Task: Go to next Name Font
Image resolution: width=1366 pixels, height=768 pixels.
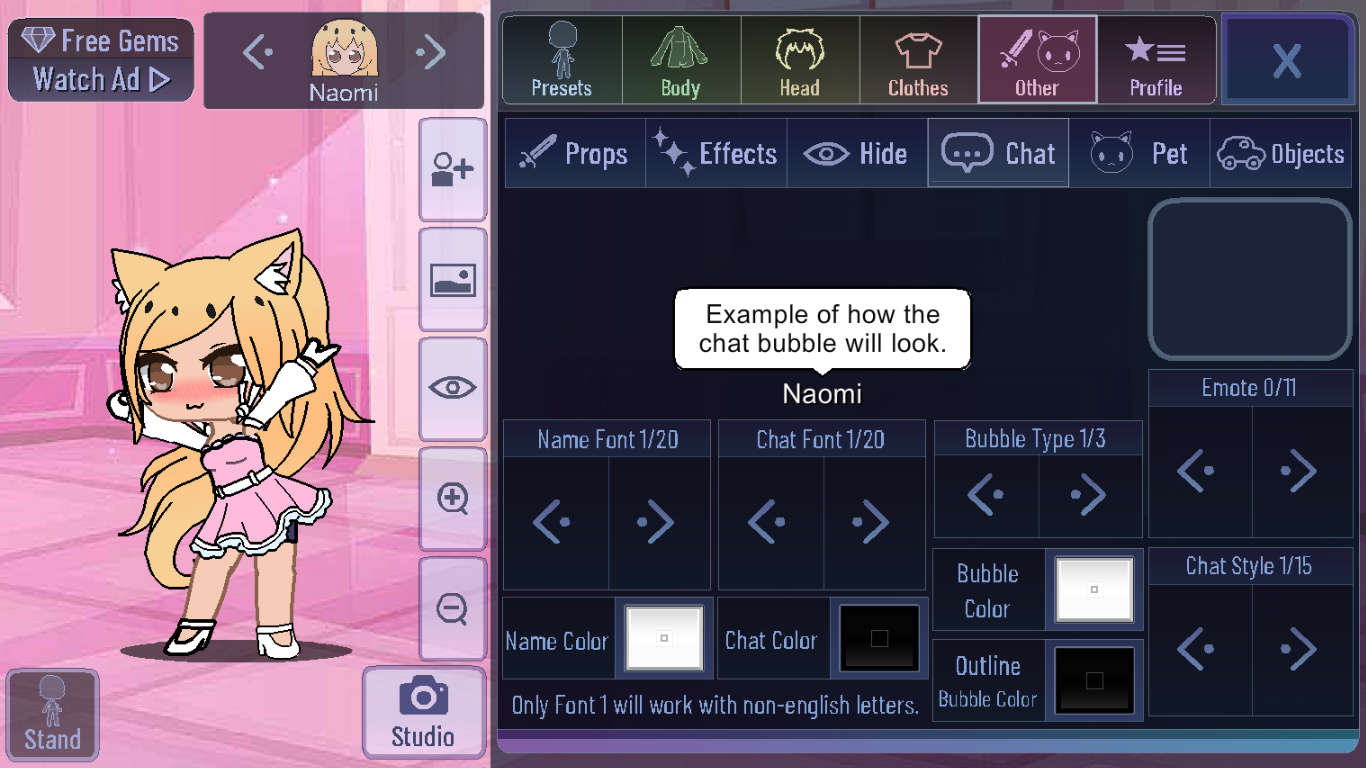Action: (658, 523)
